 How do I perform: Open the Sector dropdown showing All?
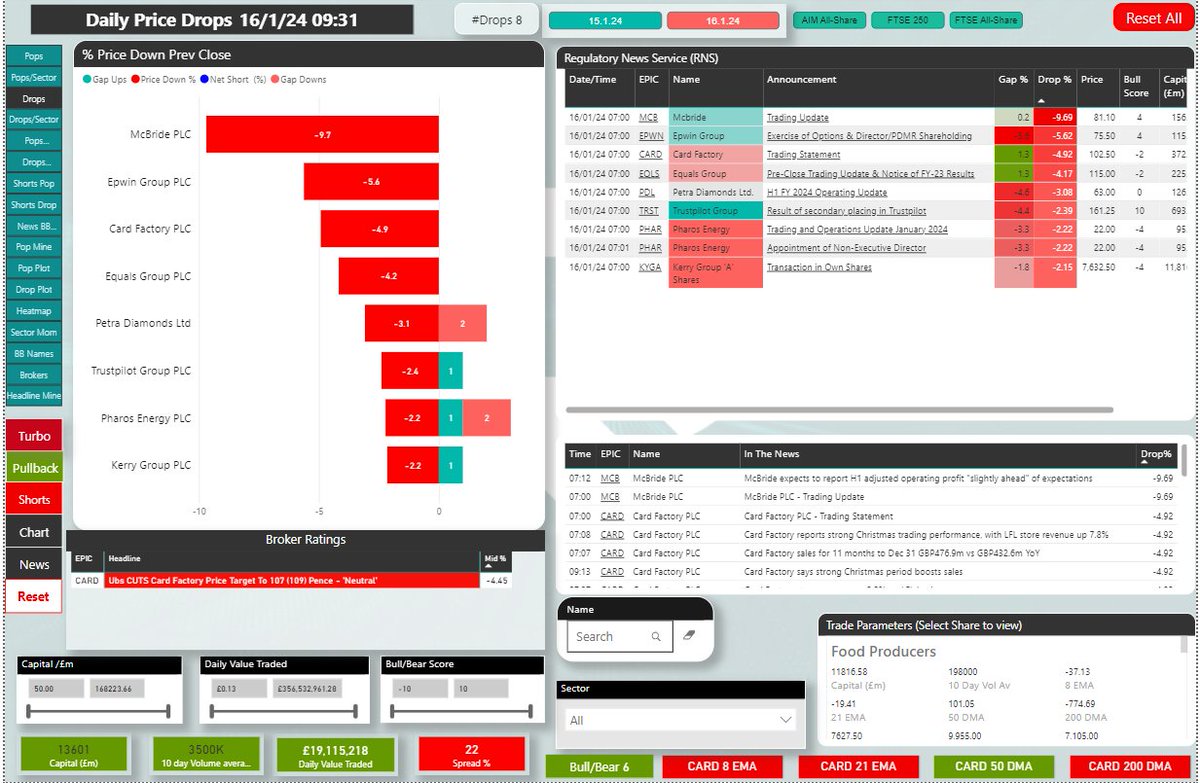(680, 719)
